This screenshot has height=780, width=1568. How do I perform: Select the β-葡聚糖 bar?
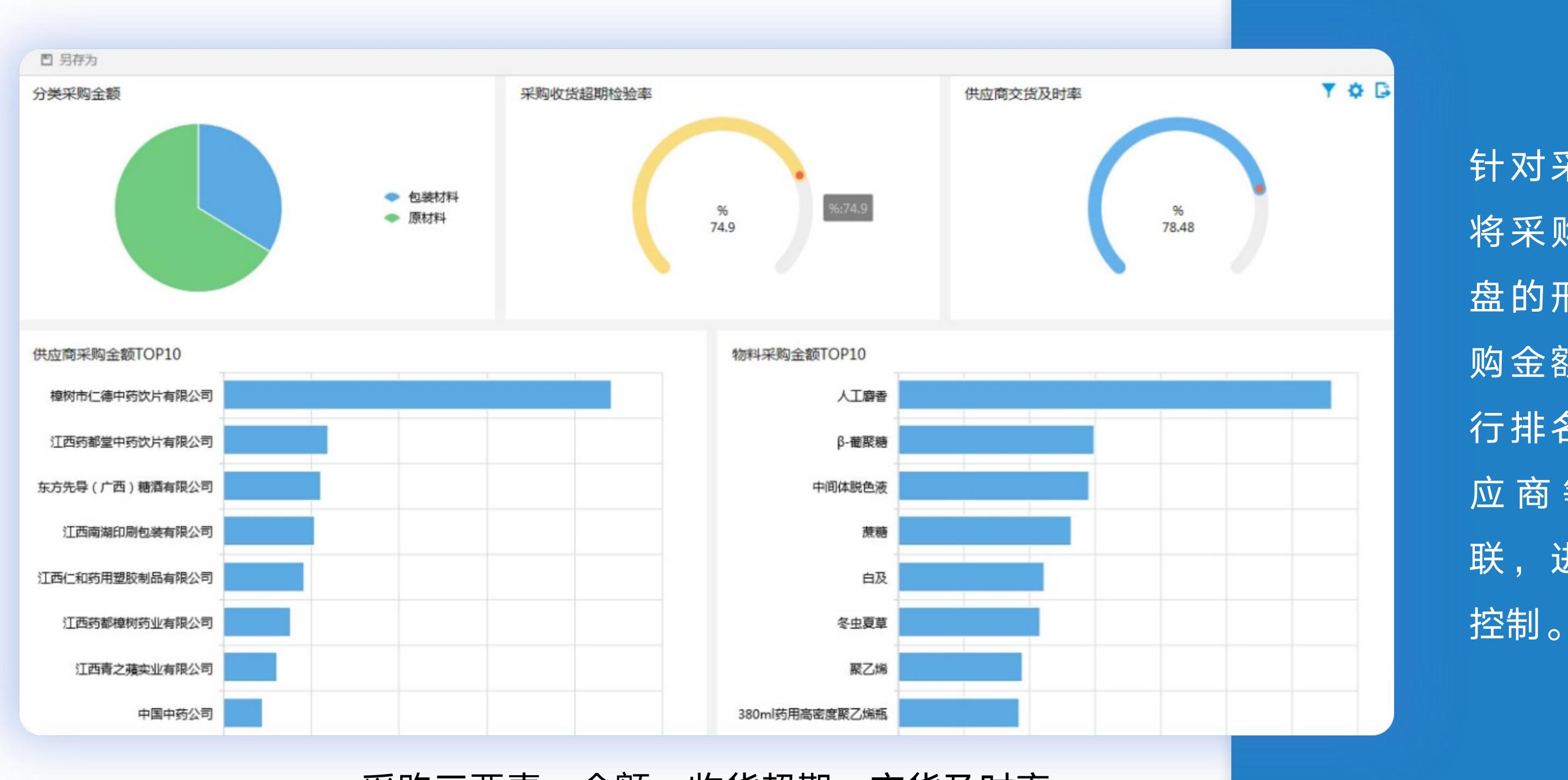coord(996,440)
